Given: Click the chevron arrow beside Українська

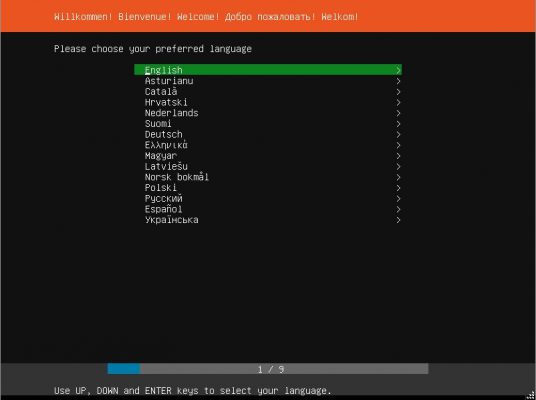Looking at the screenshot, I should pyautogui.click(x=398, y=220).
